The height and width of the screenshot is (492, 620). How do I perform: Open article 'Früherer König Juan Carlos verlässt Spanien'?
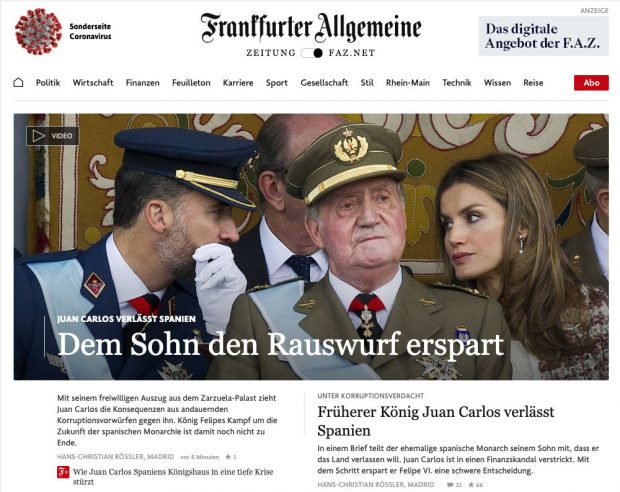(435, 421)
